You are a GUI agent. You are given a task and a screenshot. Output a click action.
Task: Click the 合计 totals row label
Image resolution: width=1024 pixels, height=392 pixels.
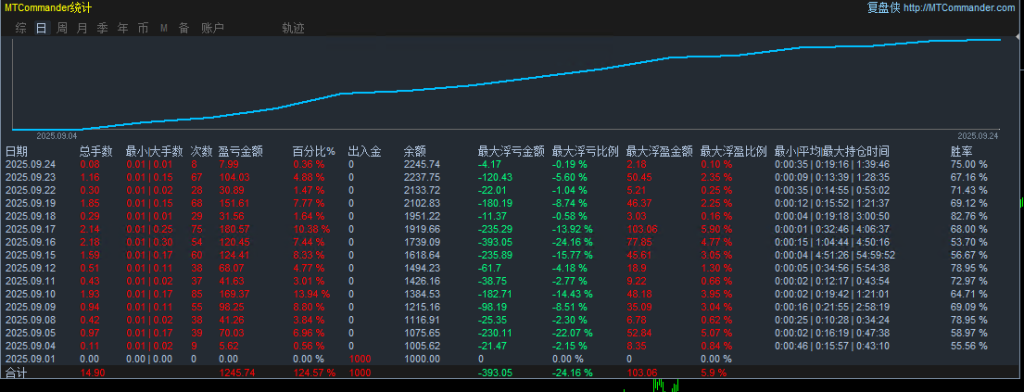coord(16,373)
